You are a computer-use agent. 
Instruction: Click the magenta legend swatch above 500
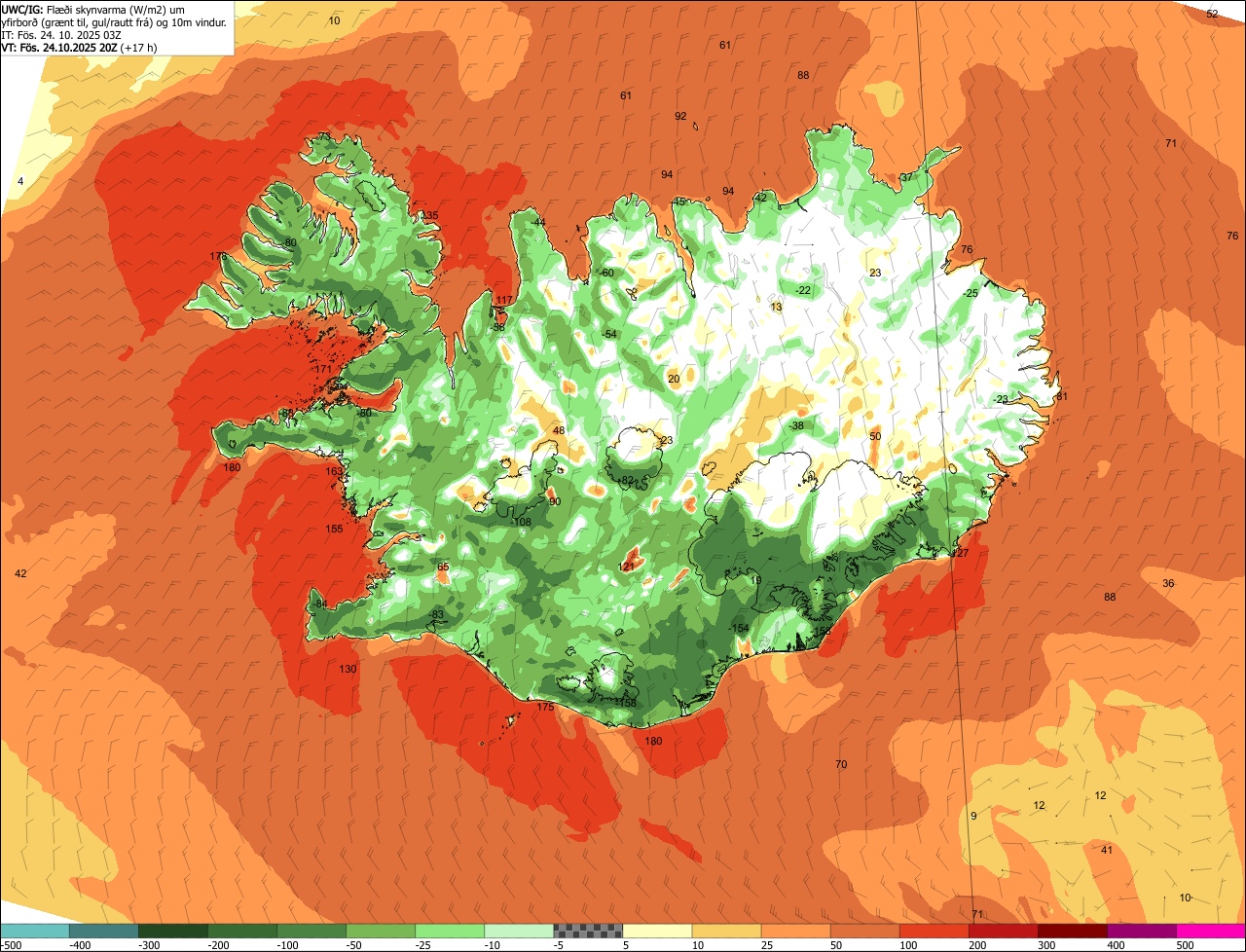pos(1211,931)
